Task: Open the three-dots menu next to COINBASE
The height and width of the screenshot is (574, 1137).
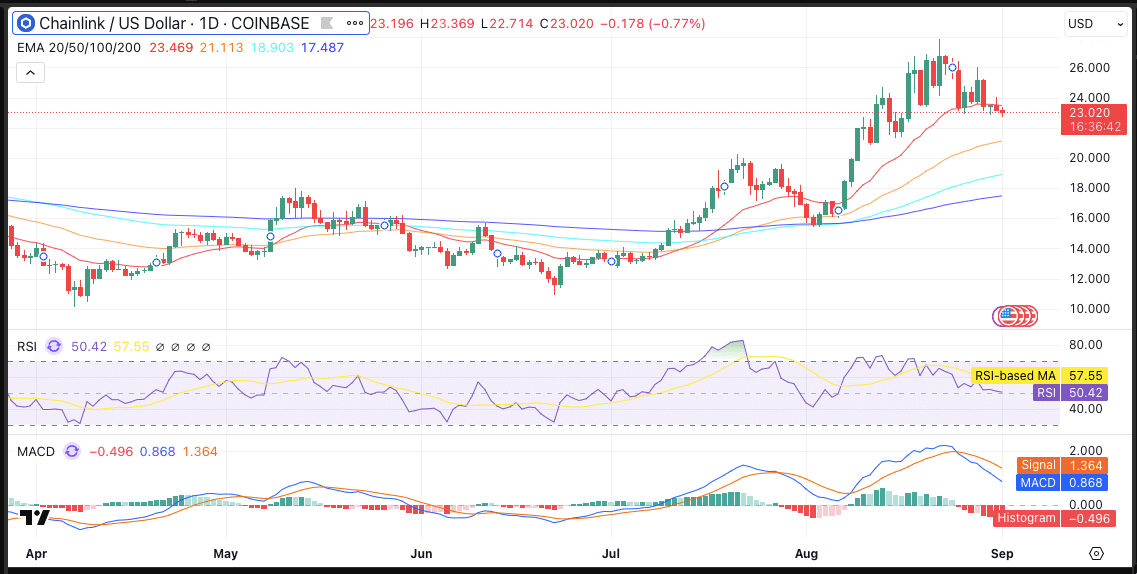Action: [355, 24]
